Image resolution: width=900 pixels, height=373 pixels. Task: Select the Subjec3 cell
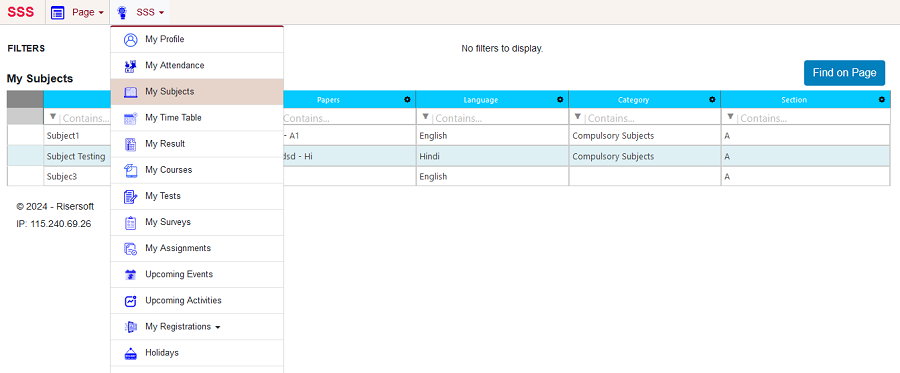(77, 177)
